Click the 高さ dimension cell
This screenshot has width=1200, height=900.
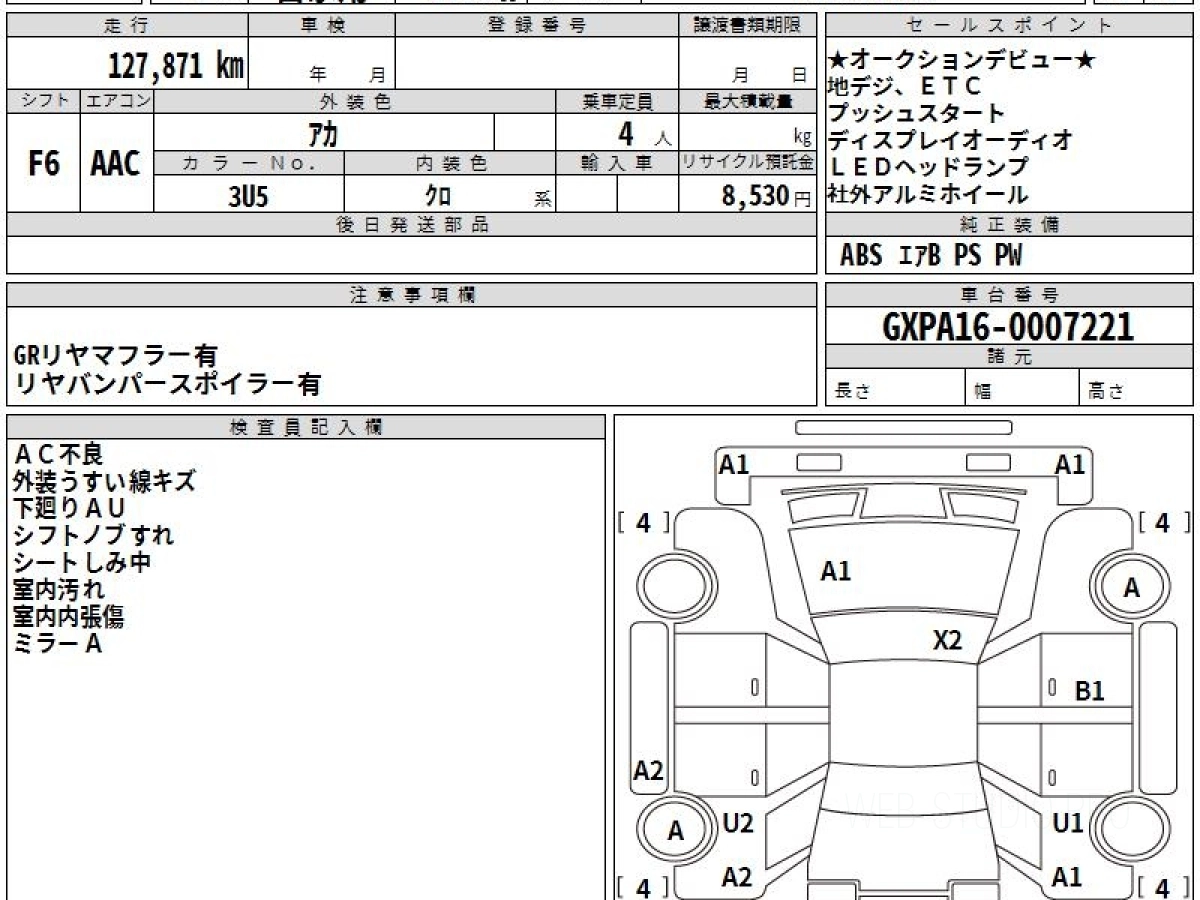pos(1136,388)
